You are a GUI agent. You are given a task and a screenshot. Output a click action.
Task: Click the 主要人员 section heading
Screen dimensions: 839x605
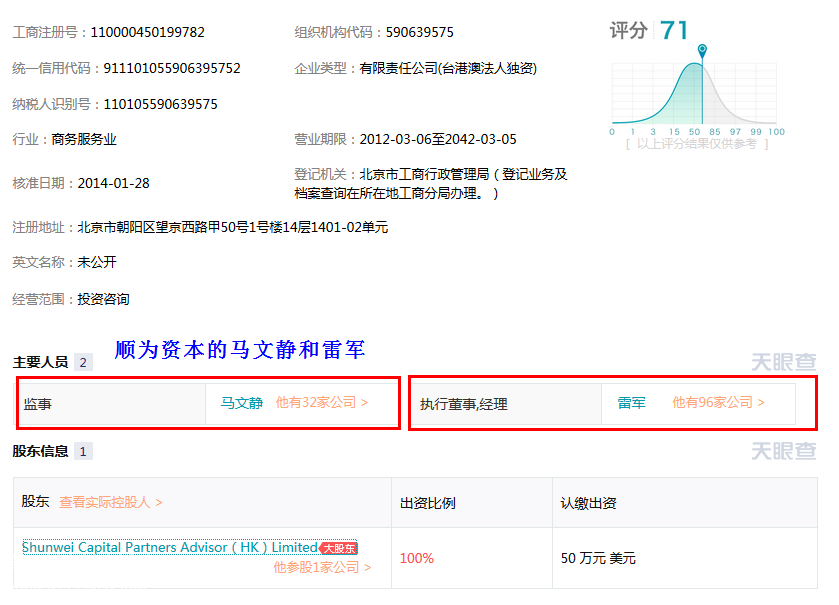click(x=41, y=363)
